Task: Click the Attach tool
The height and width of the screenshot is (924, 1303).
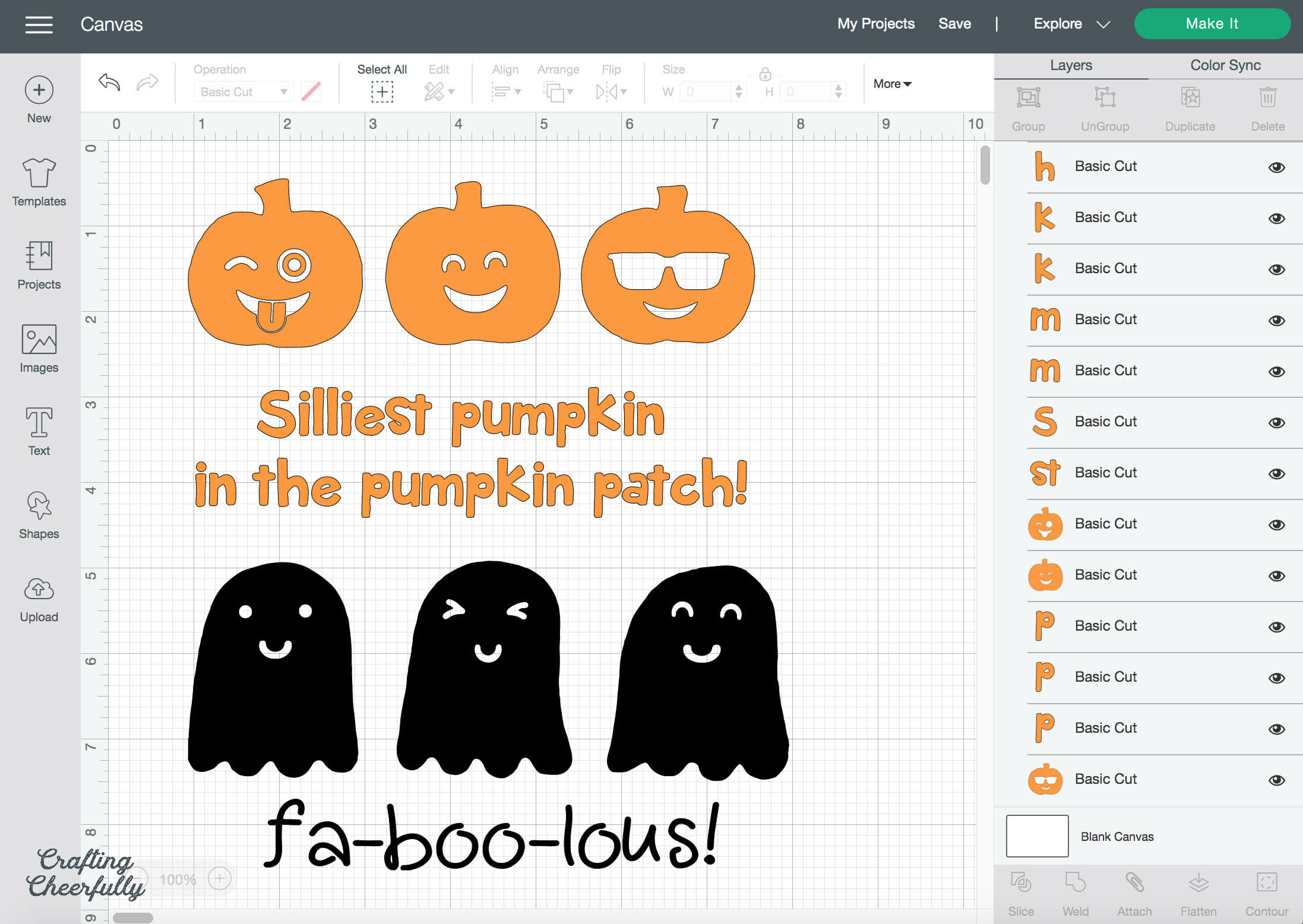Action: [x=1134, y=894]
